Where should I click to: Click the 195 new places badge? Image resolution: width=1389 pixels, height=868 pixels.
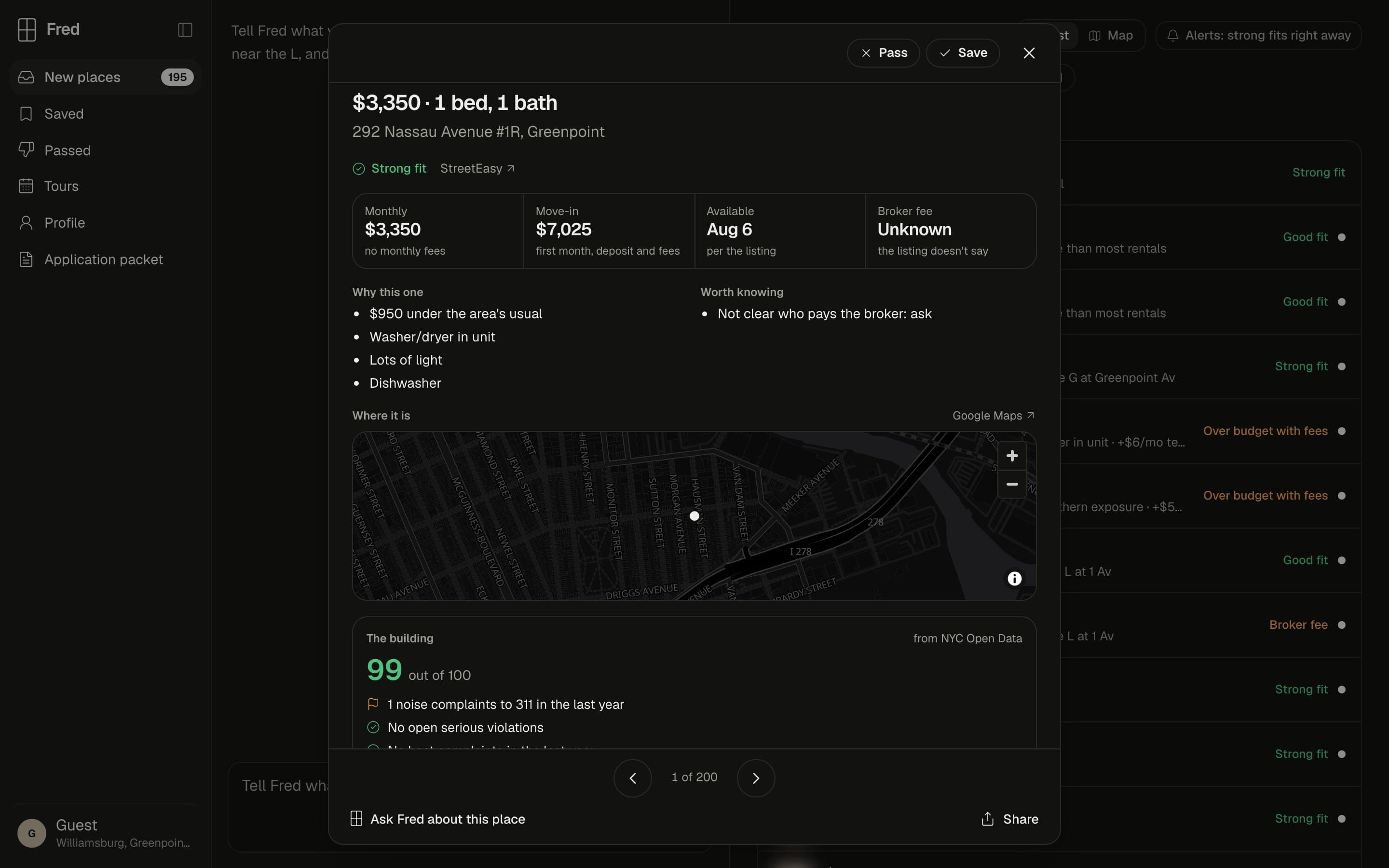coord(177,77)
